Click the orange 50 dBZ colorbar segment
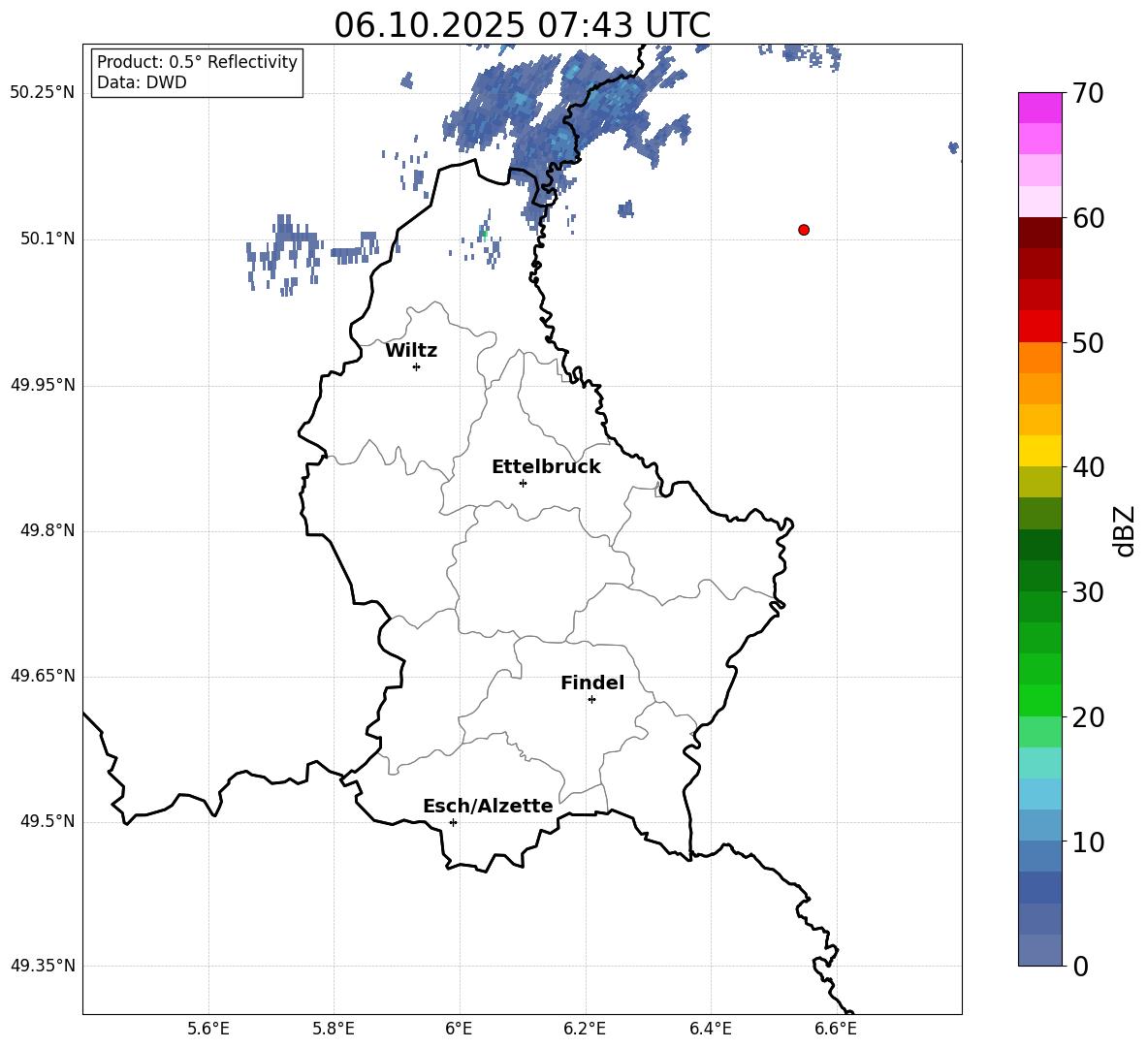This screenshot has height=1048, width=1148. tap(1039, 358)
